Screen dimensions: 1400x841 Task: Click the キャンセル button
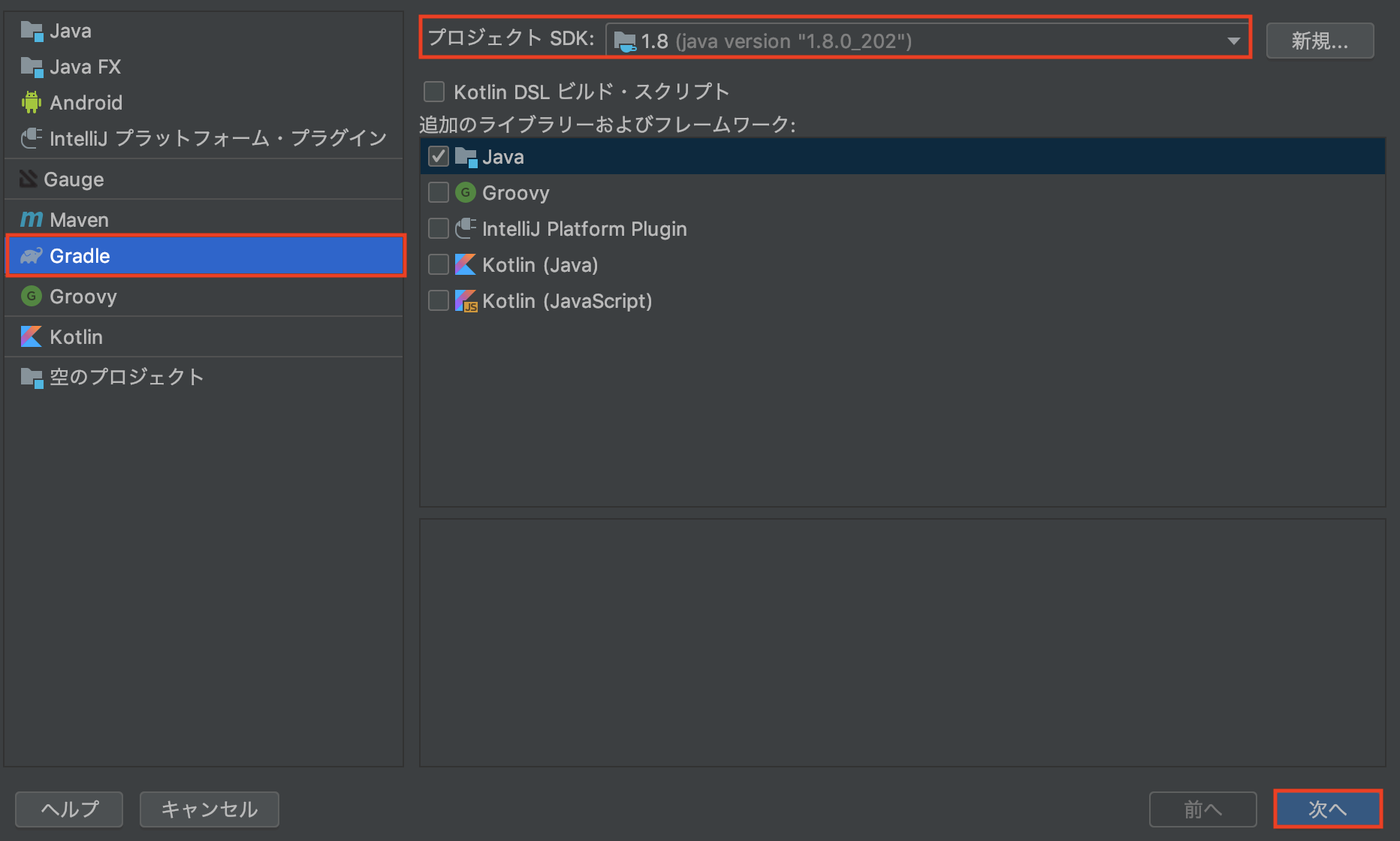209,809
